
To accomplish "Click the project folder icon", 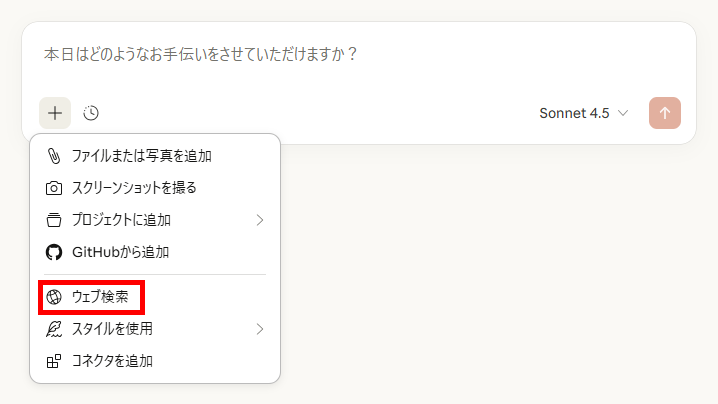I will (x=54, y=220).
